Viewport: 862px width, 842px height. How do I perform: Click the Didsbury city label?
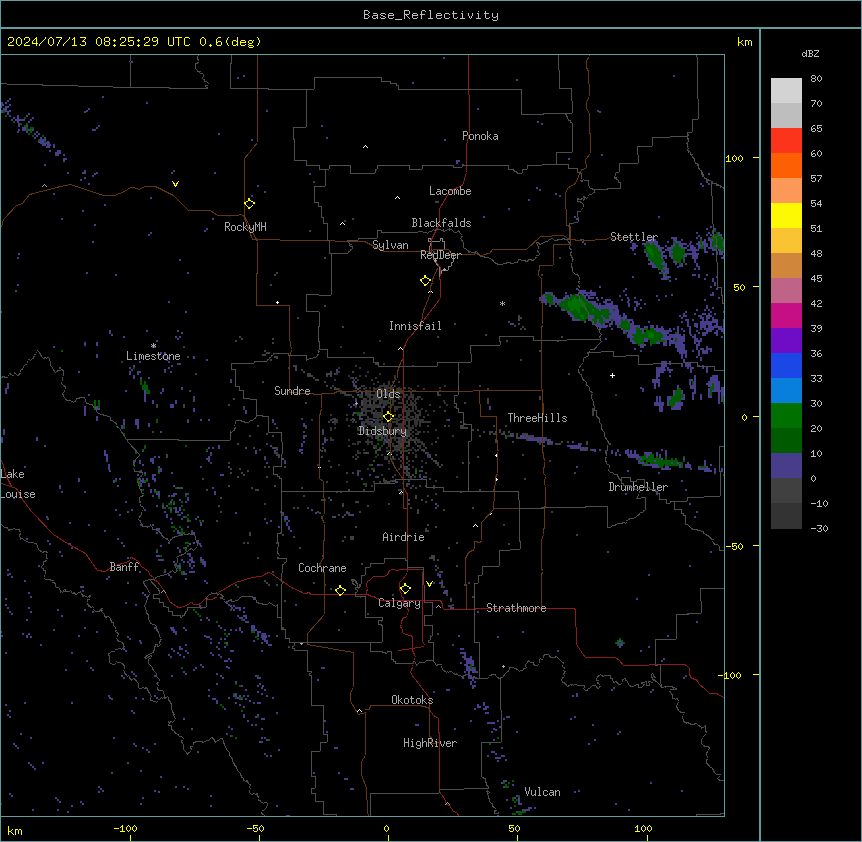[x=382, y=431]
